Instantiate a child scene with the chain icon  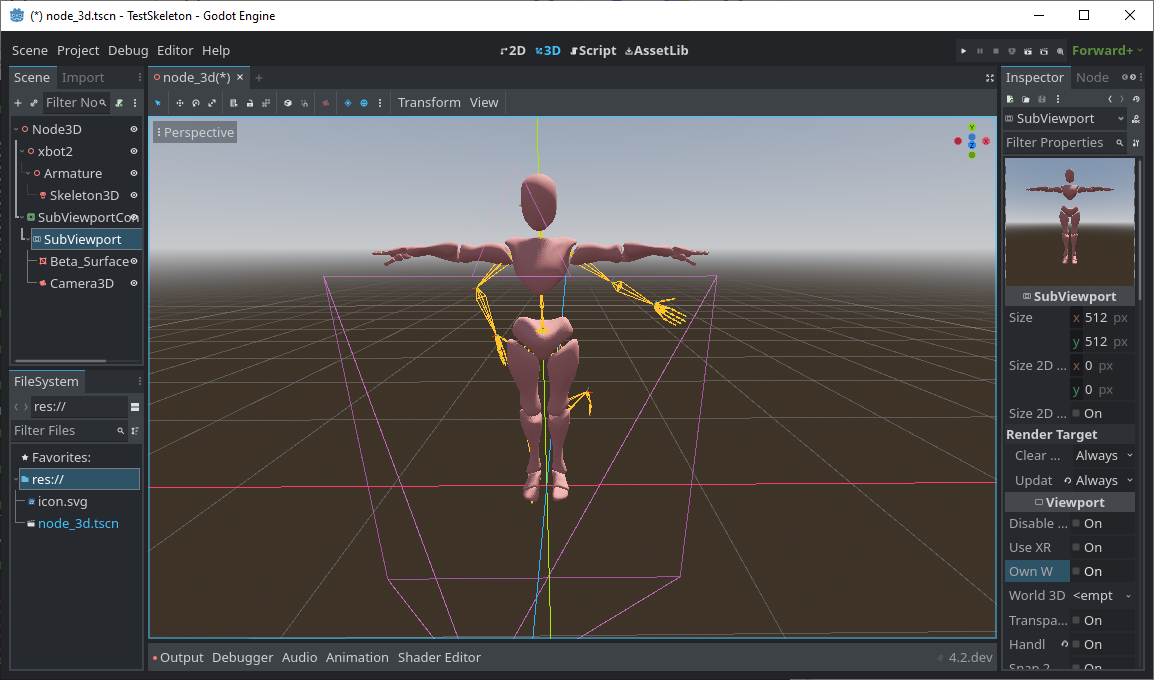[34, 103]
